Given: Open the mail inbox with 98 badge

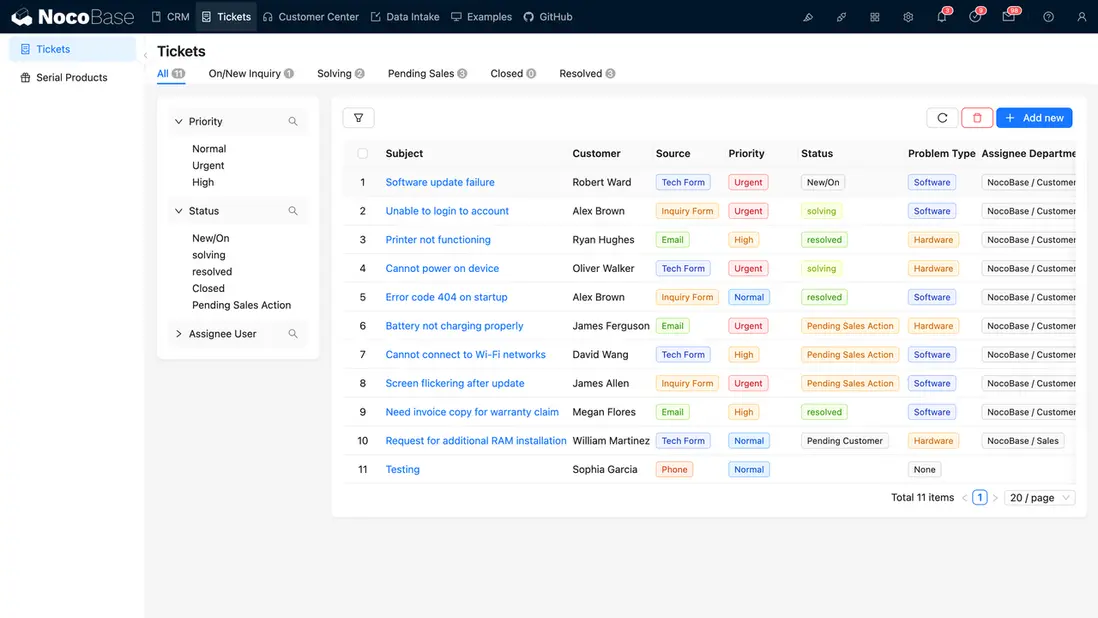Looking at the screenshot, I should [1009, 17].
